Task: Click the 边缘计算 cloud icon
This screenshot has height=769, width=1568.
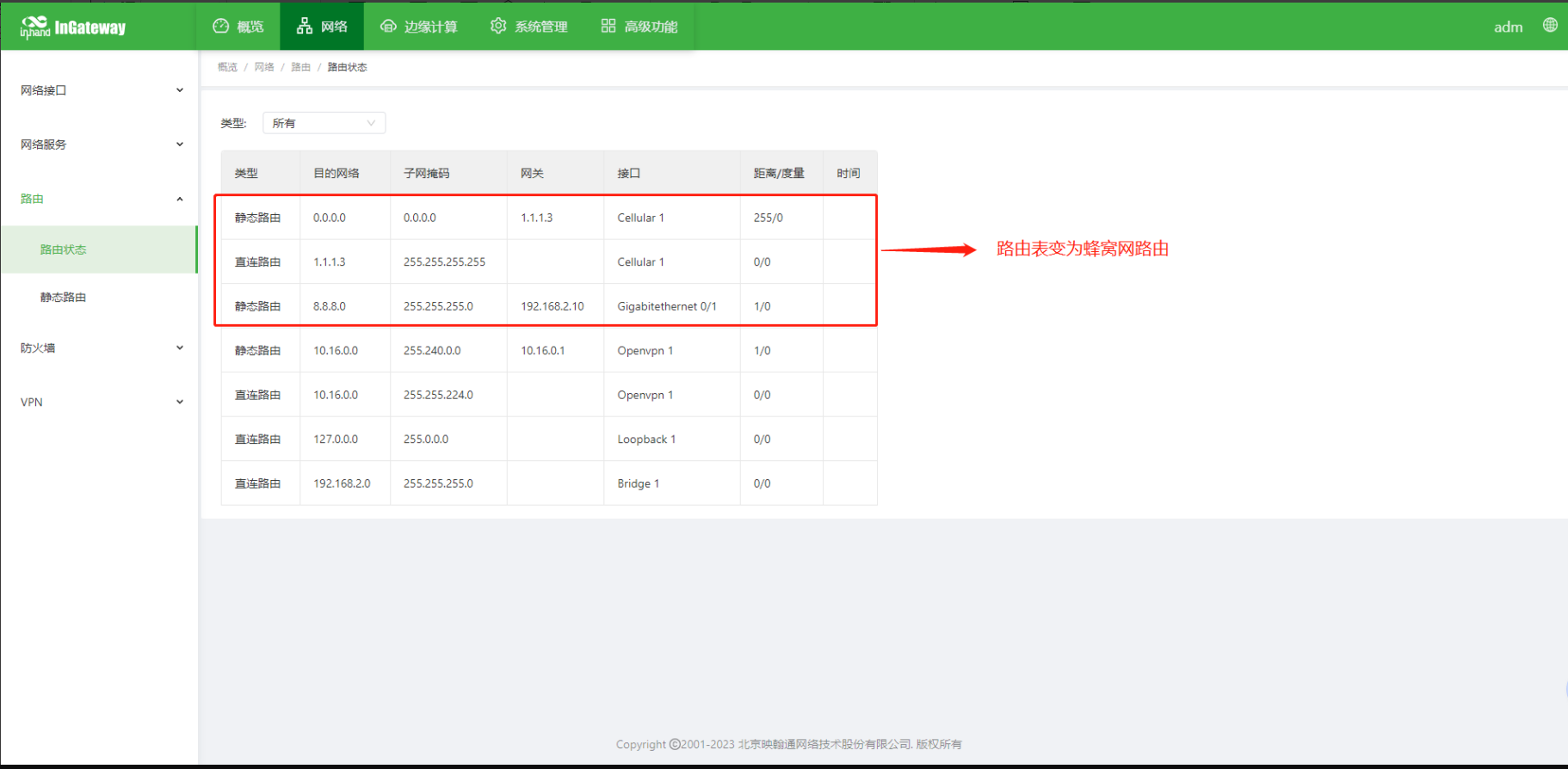Action: point(388,27)
